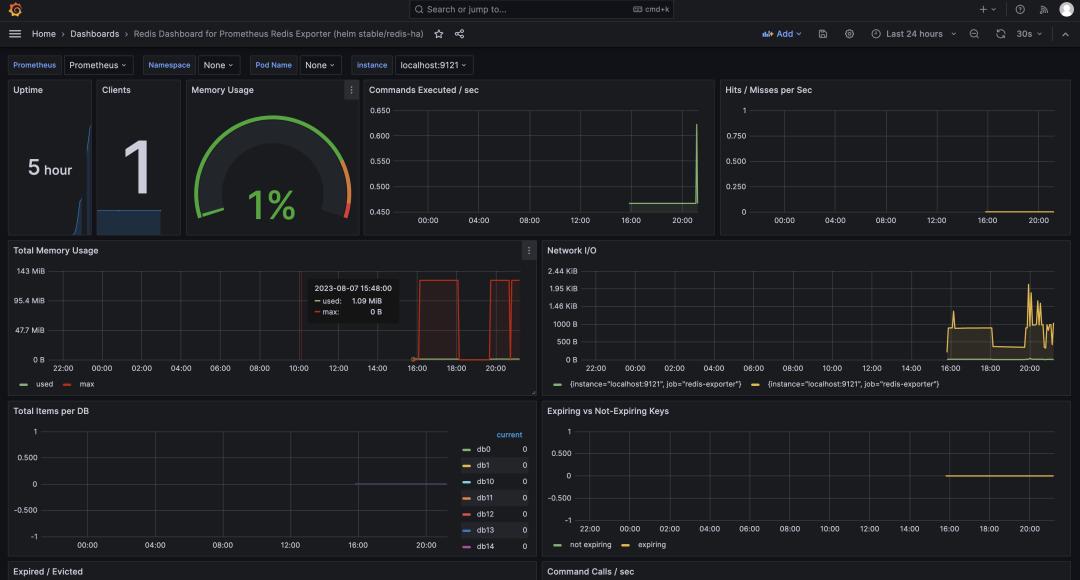Toggle db0 series in items legend
1080x580 pixels.
click(484, 449)
